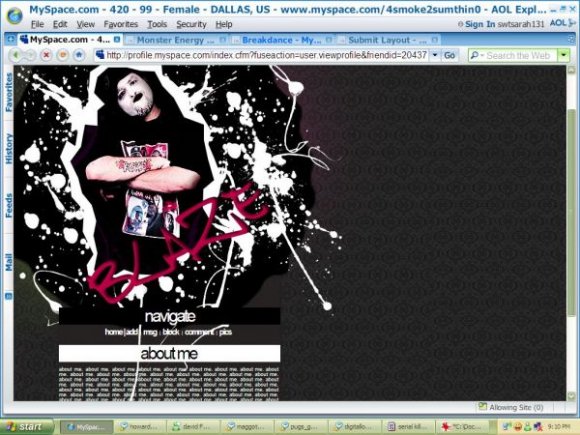Open the Feeds side panel
Viewport: 580px width, 435px height.
[x=8, y=206]
